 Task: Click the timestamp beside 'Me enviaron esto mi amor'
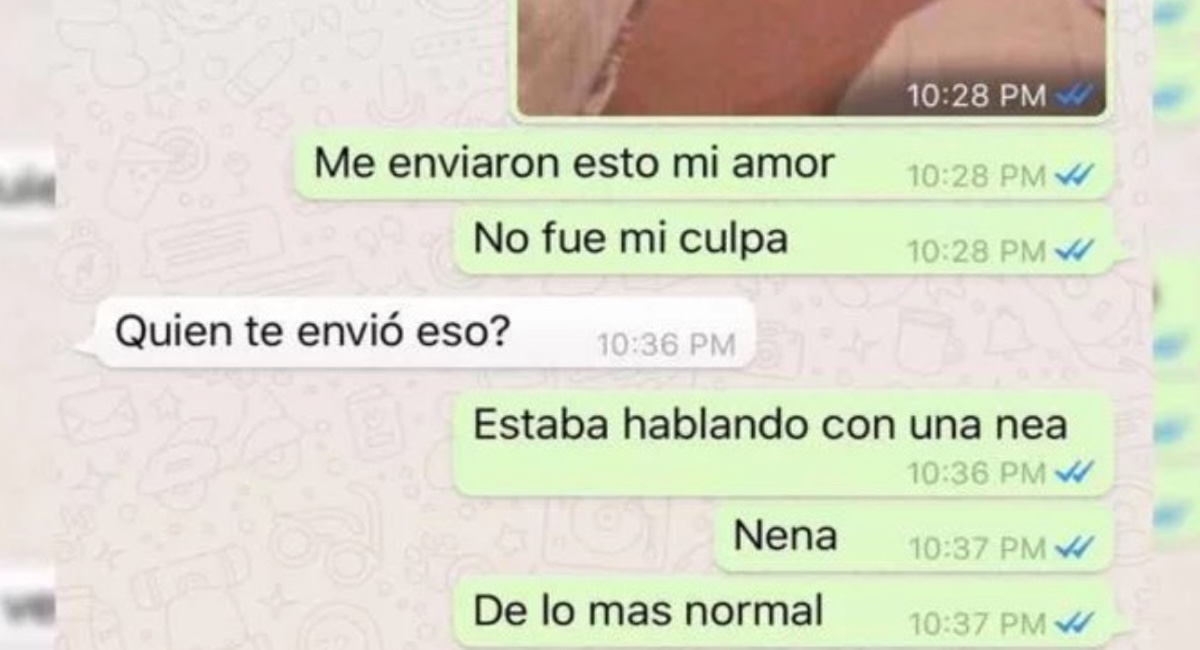pyautogui.click(x=977, y=176)
